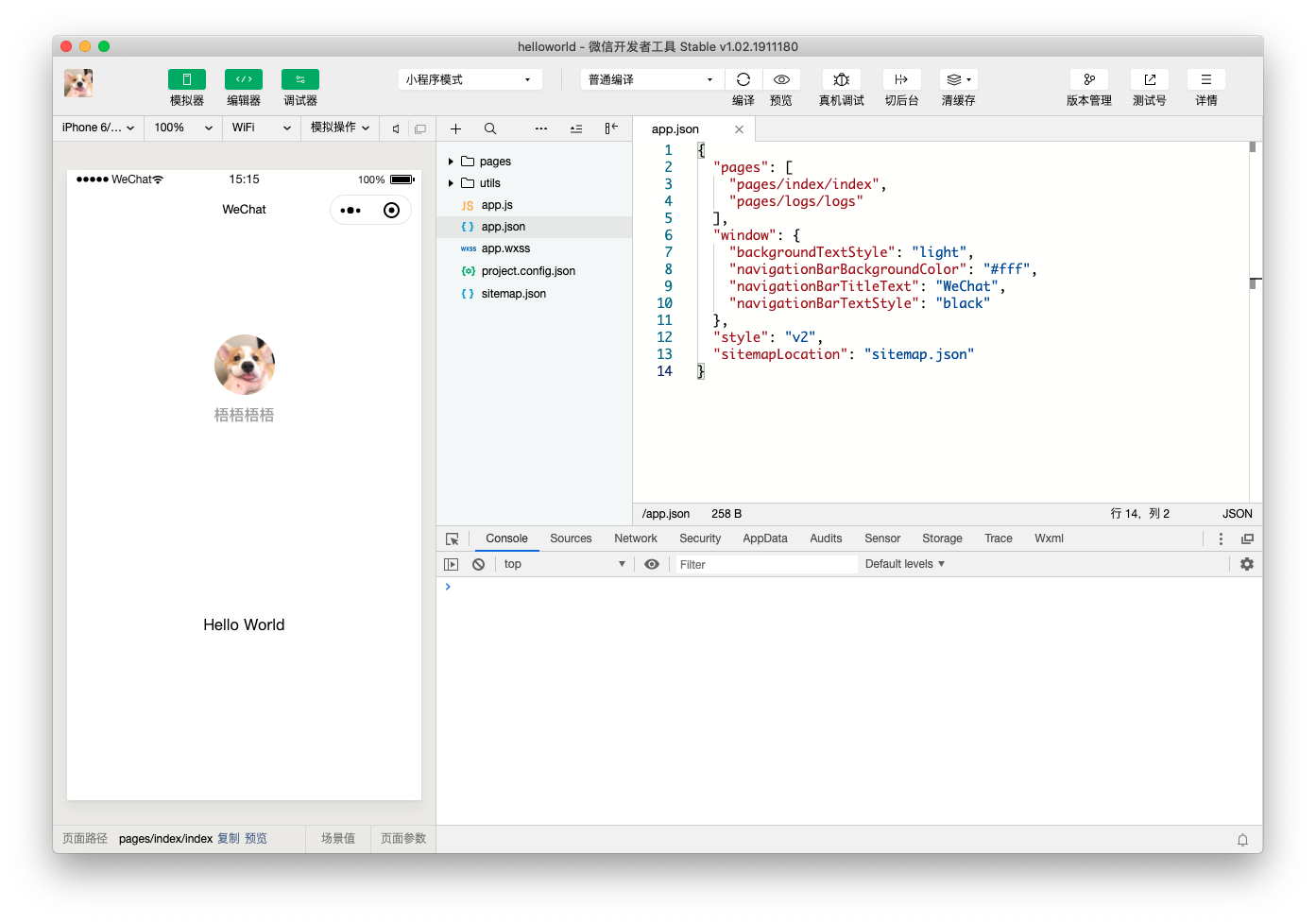Image resolution: width=1316 pixels, height=923 pixels.
Task: Open the 普通编译 compile mode dropdown
Action: tap(652, 79)
